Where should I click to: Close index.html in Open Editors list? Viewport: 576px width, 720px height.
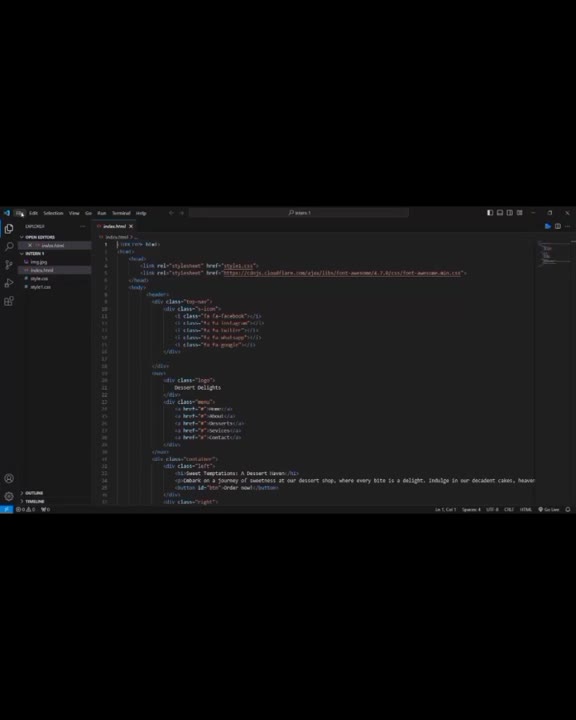pos(30,245)
